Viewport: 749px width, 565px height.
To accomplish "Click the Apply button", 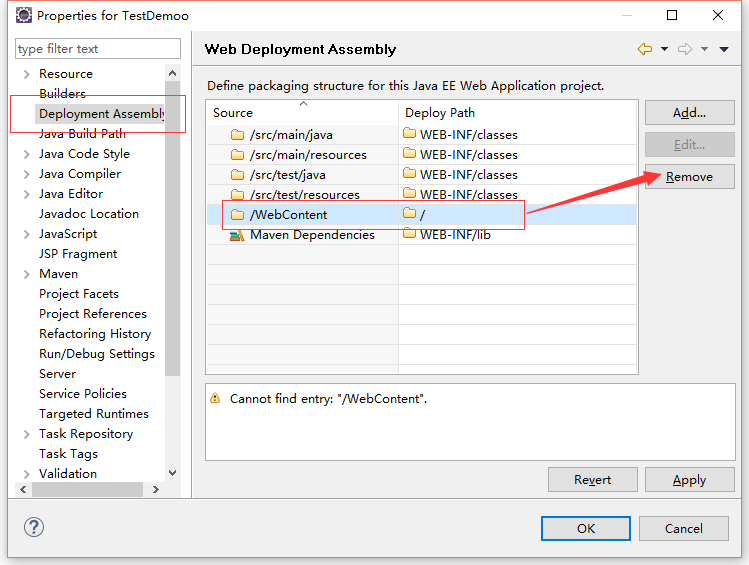I will pos(689,480).
